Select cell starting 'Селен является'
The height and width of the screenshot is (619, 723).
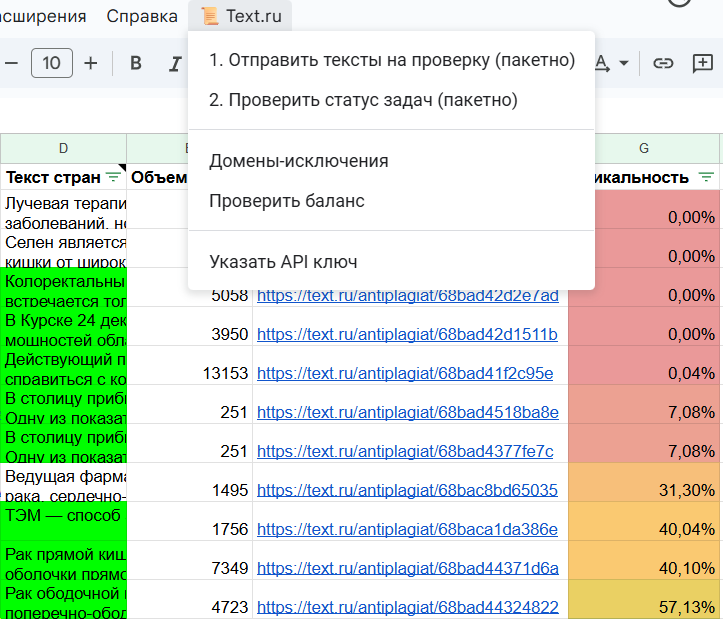point(64,249)
